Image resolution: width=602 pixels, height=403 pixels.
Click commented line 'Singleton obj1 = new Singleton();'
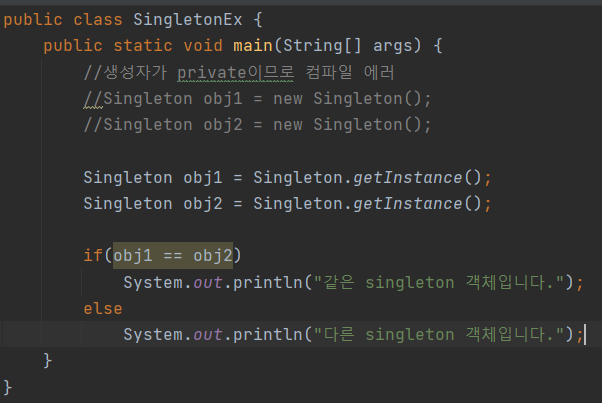[x=258, y=99]
